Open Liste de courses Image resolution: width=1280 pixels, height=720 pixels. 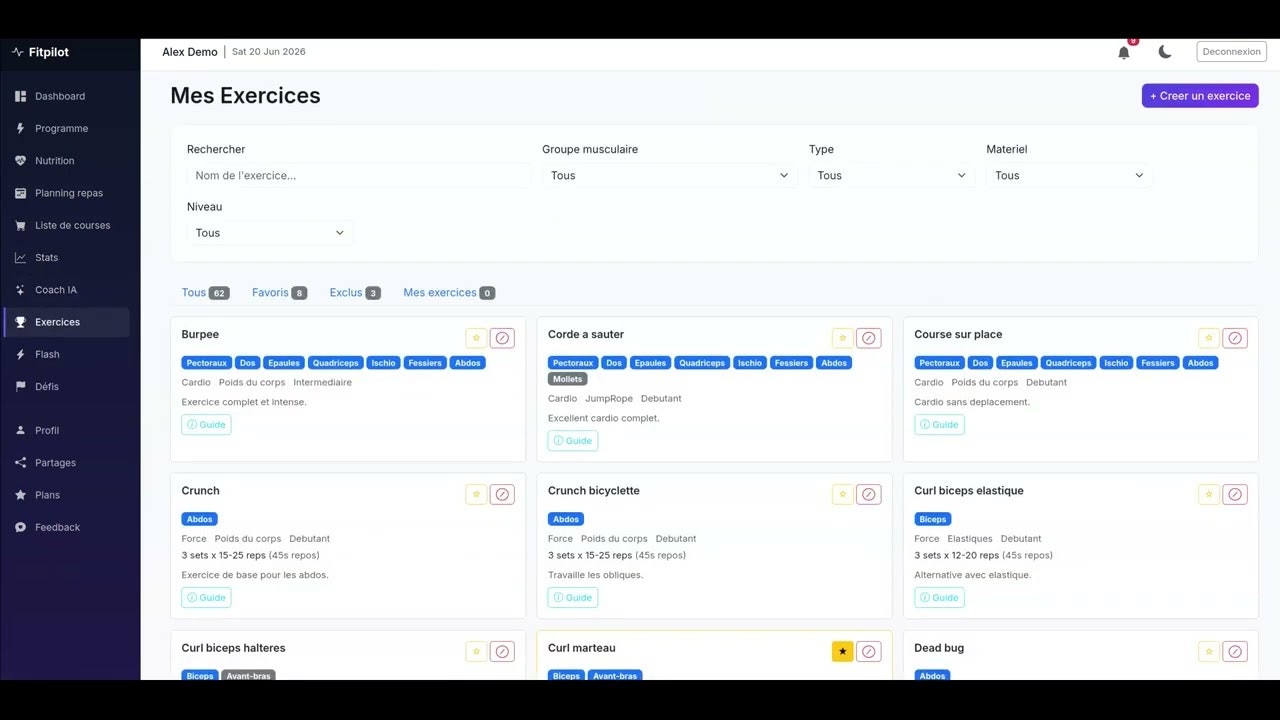(x=66, y=225)
